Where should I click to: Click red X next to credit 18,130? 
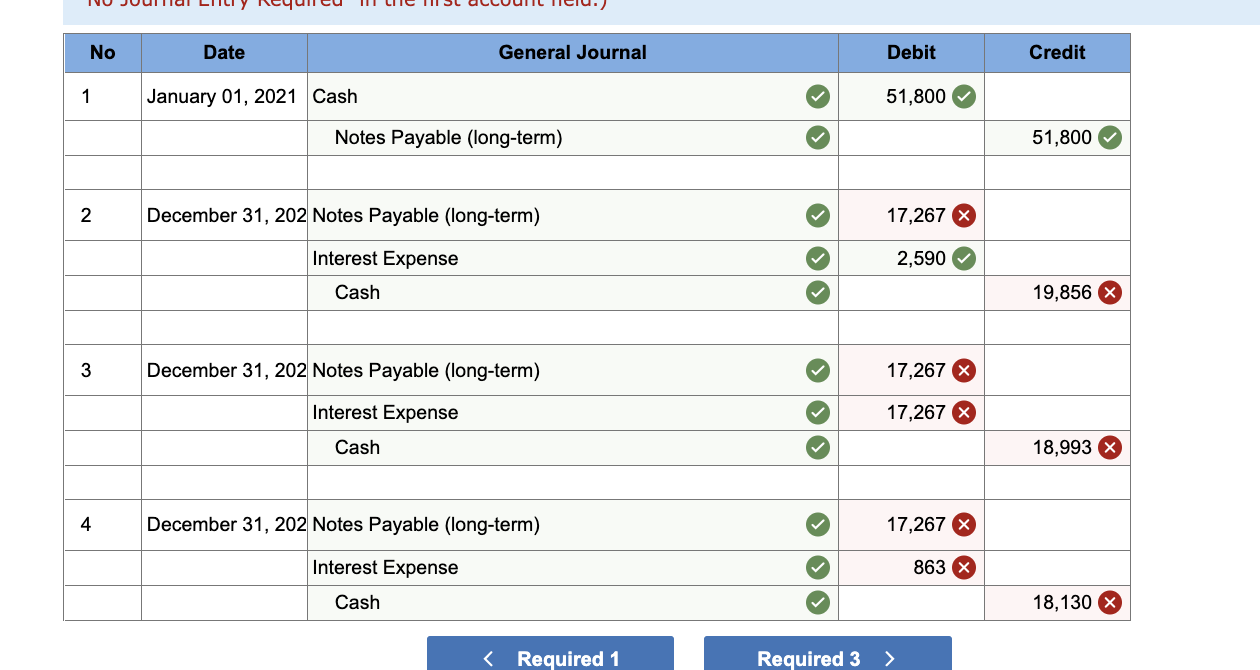tap(1109, 603)
